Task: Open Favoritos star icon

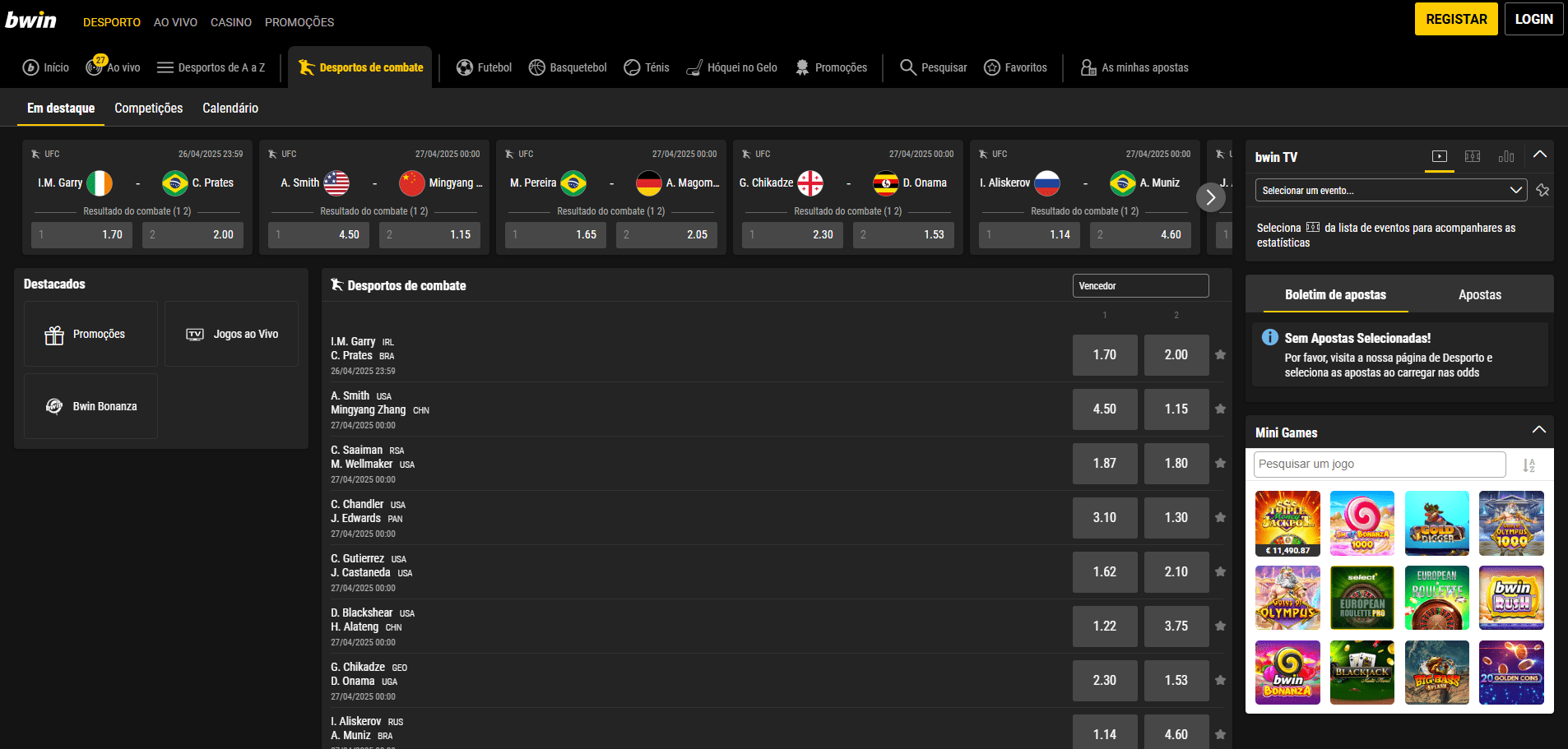Action: tap(992, 67)
